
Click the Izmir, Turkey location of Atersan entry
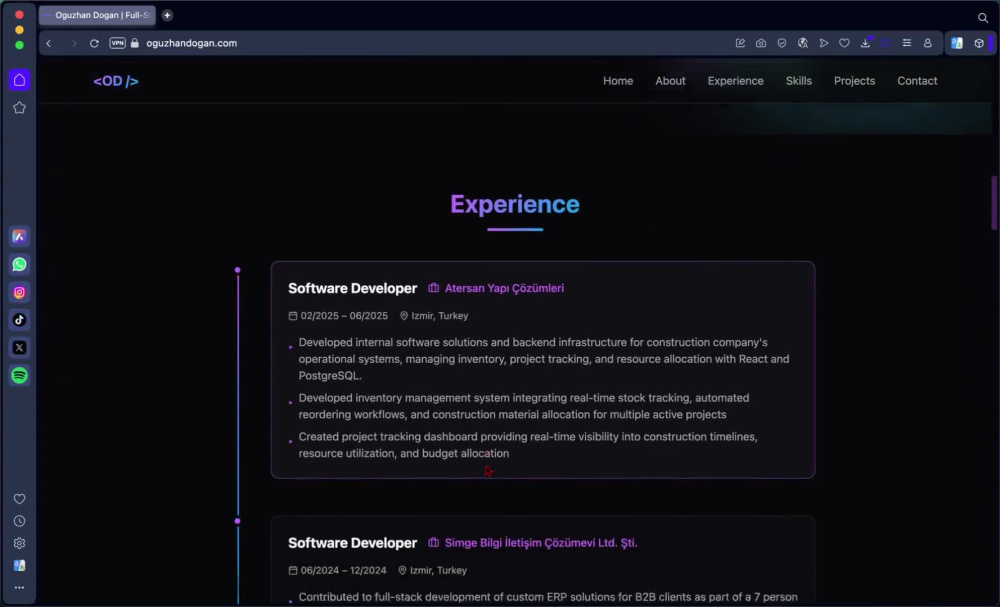(x=439, y=316)
